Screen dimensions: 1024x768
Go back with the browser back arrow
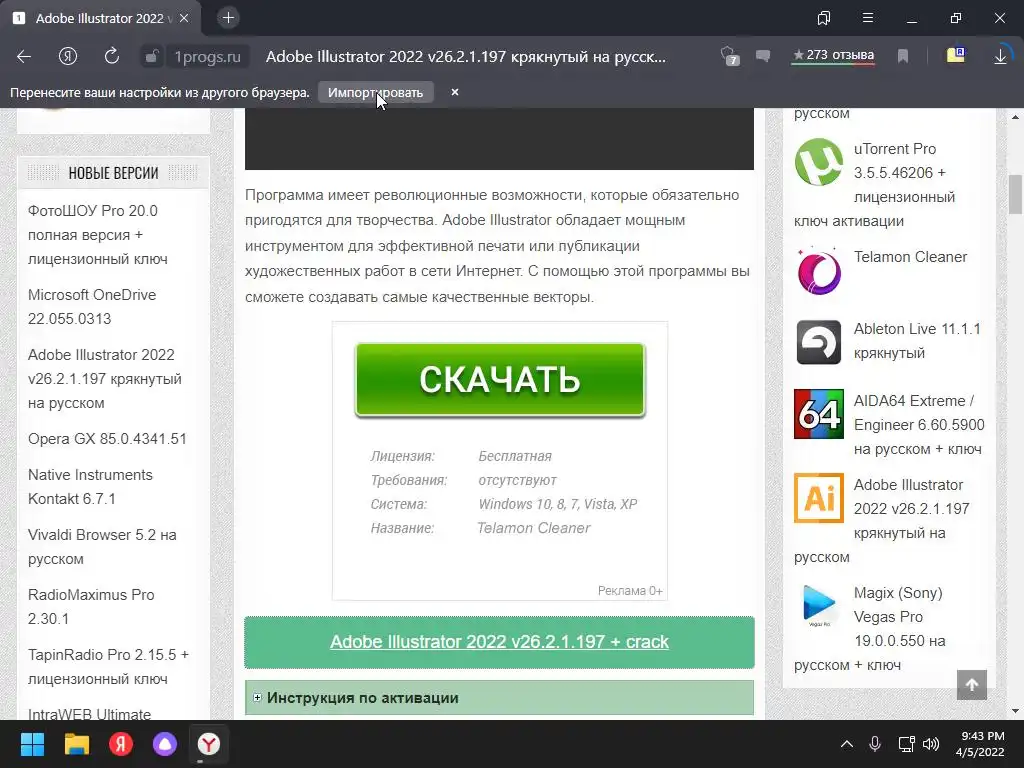[24, 57]
